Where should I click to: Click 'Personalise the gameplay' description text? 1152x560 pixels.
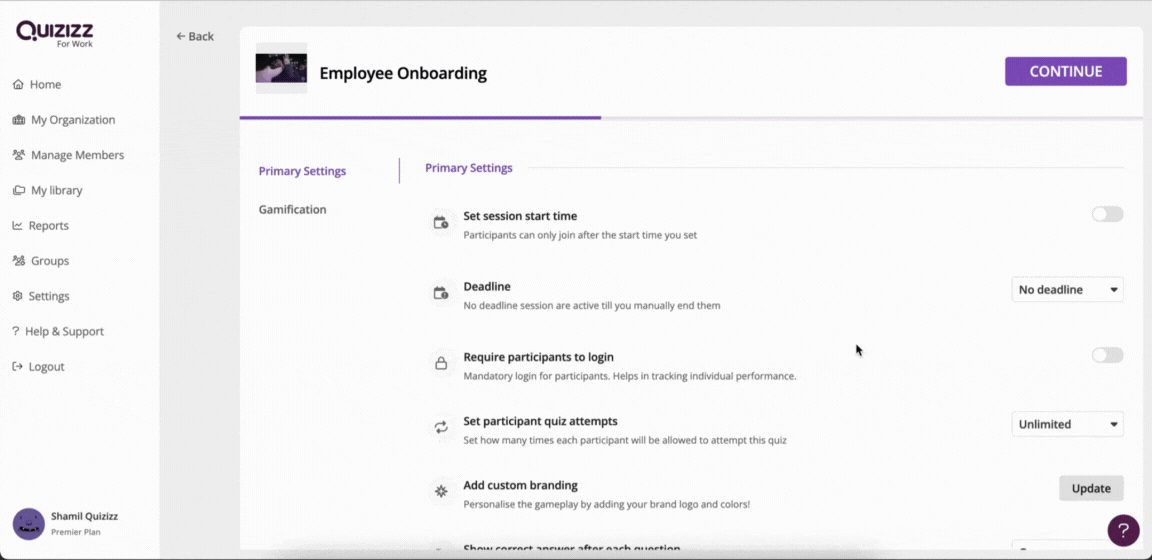tap(607, 504)
